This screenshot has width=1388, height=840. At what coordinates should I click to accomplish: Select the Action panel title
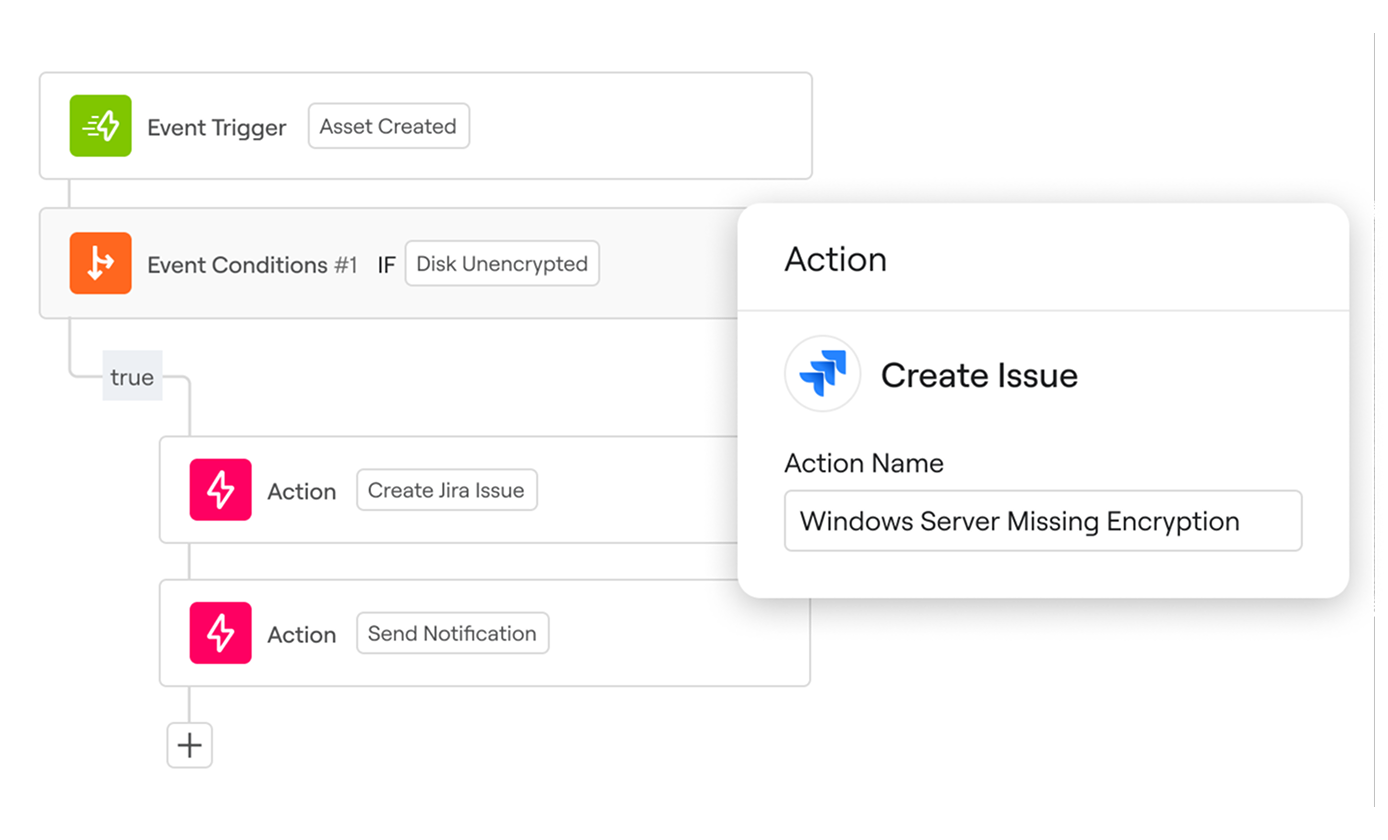[836, 259]
